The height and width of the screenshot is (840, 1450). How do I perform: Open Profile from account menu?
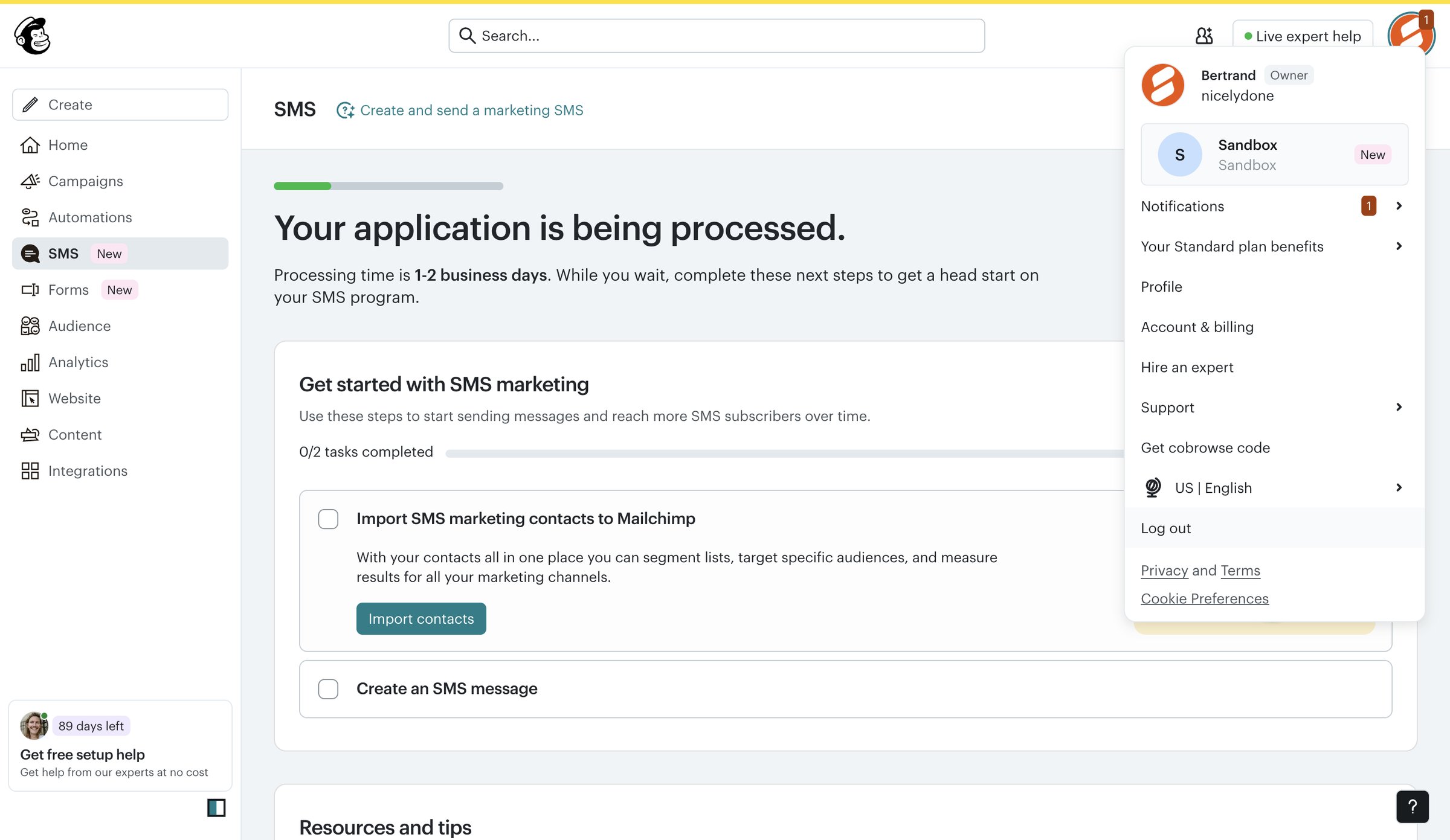(1274, 287)
